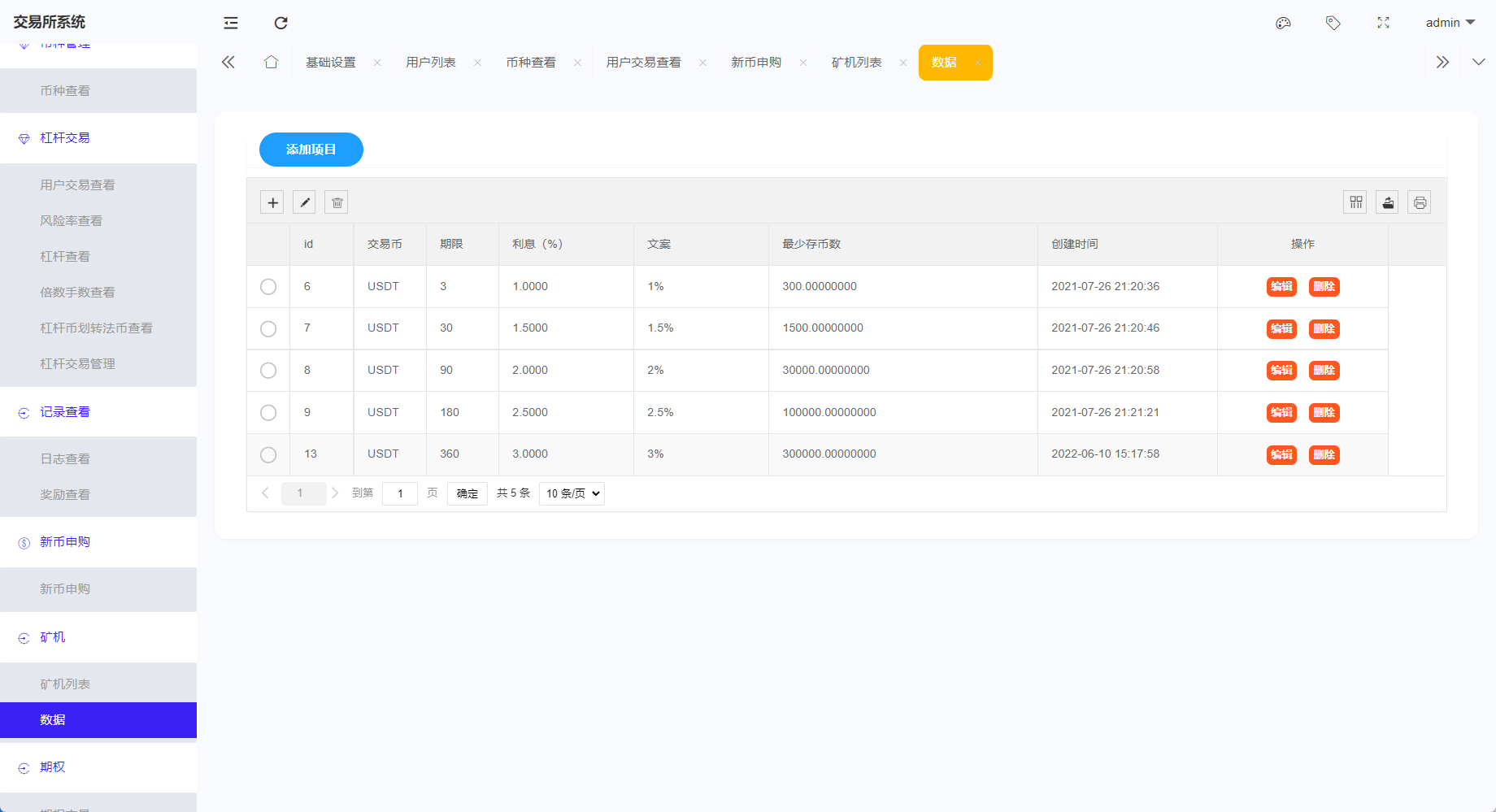The height and width of the screenshot is (812, 1496).
Task: Open 风险率查看 in the sidebar
Action: pos(98,221)
